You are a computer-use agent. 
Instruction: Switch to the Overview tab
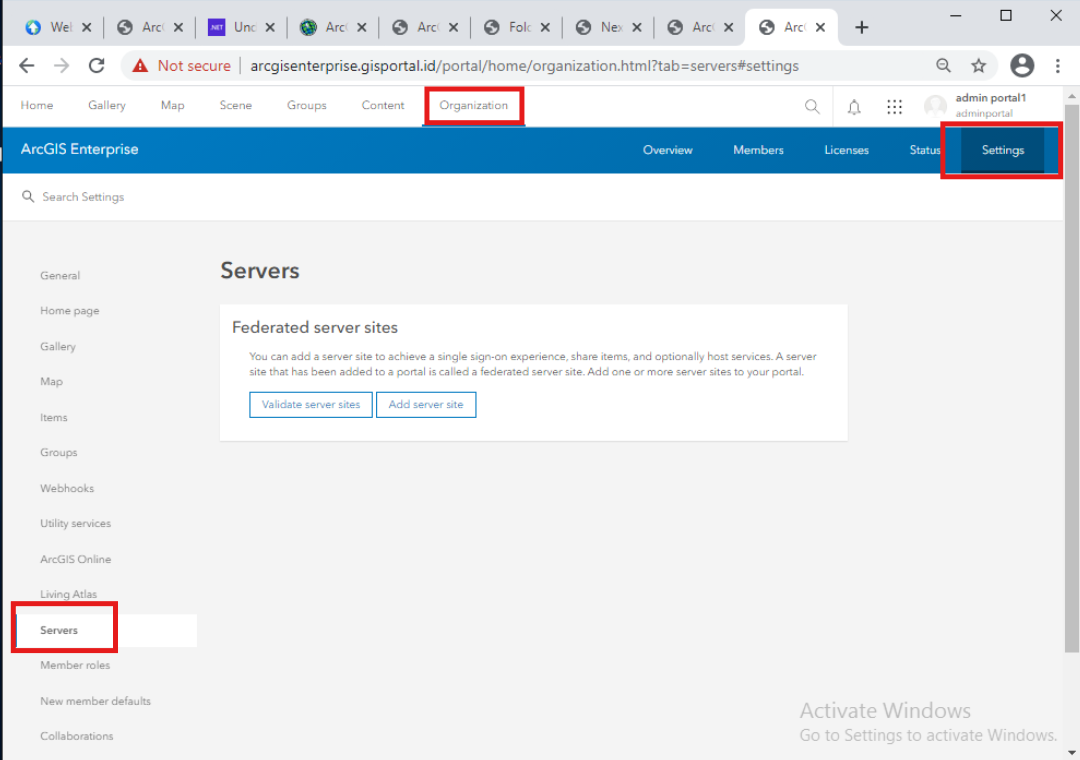(x=667, y=150)
